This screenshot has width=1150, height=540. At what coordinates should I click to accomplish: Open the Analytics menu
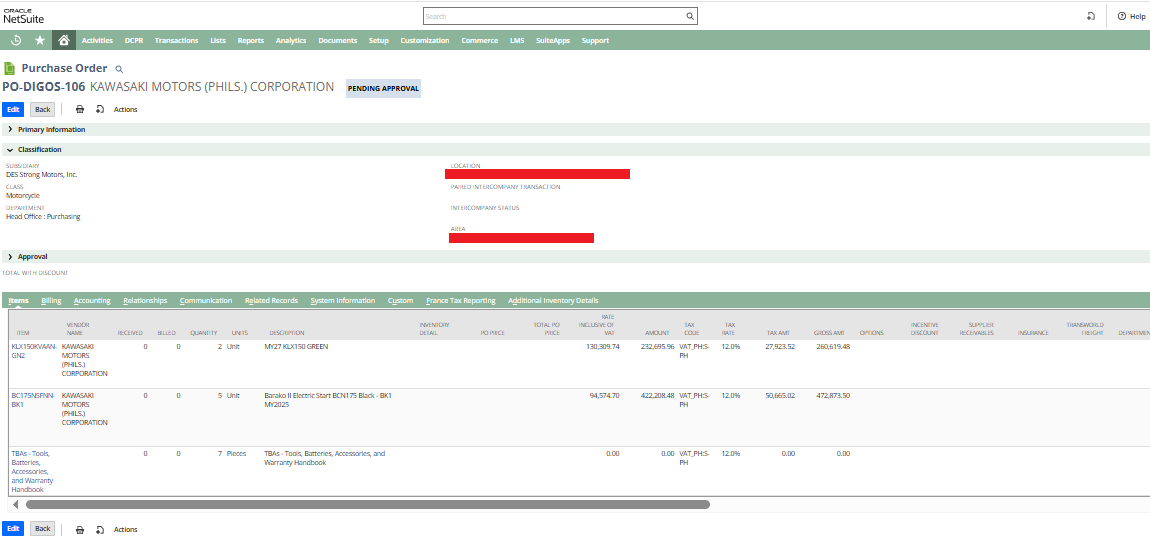click(291, 40)
